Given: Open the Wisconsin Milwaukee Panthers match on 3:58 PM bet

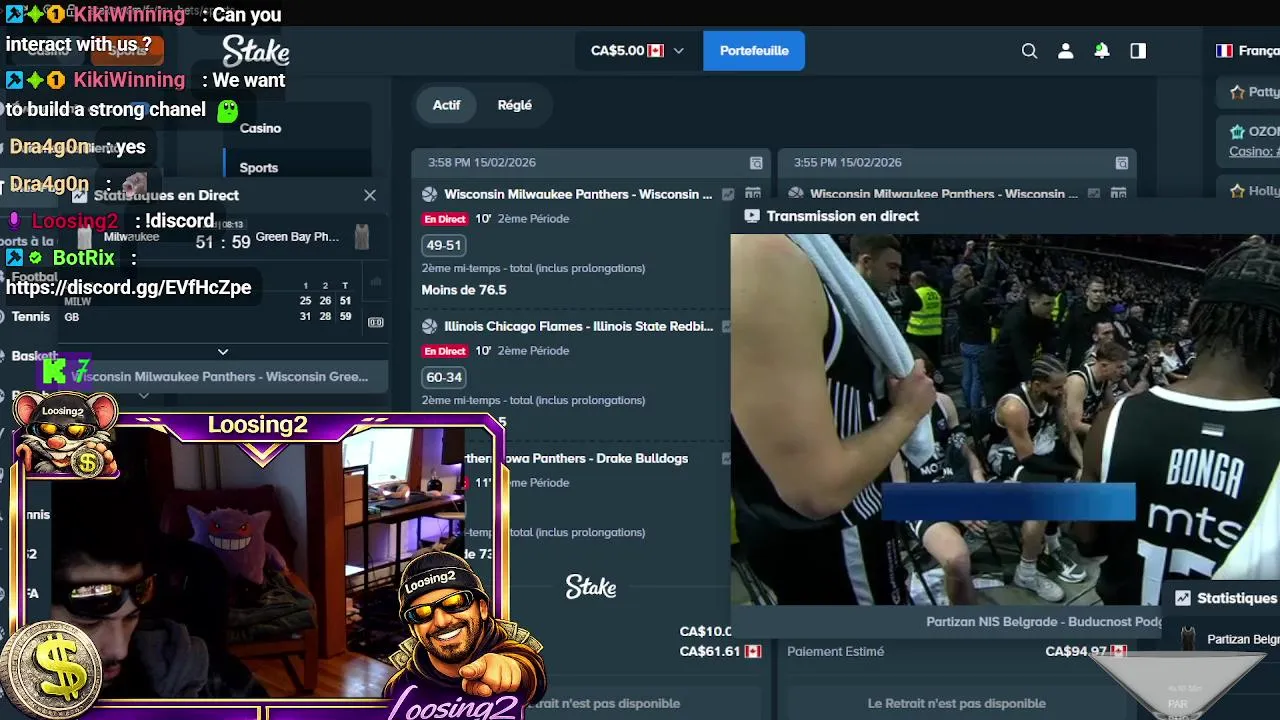Looking at the screenshot, I should click(578, 194).
